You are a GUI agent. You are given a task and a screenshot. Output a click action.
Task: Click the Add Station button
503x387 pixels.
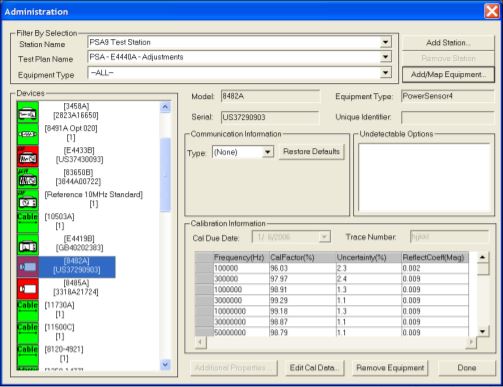[448, 43]
